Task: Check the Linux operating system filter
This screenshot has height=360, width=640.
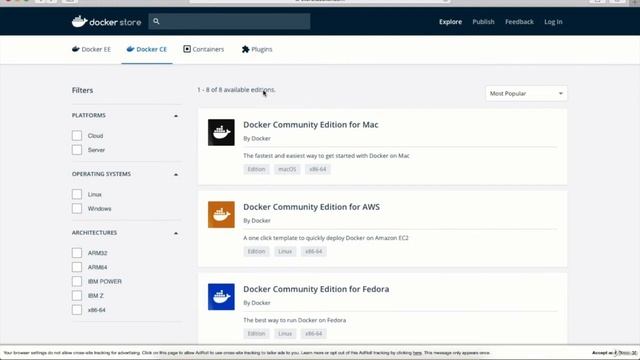Action: (77, 194)
